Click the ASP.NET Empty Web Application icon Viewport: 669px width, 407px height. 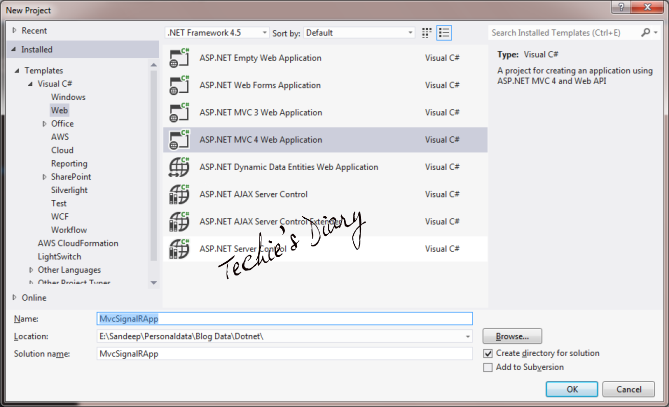[179, 58]
